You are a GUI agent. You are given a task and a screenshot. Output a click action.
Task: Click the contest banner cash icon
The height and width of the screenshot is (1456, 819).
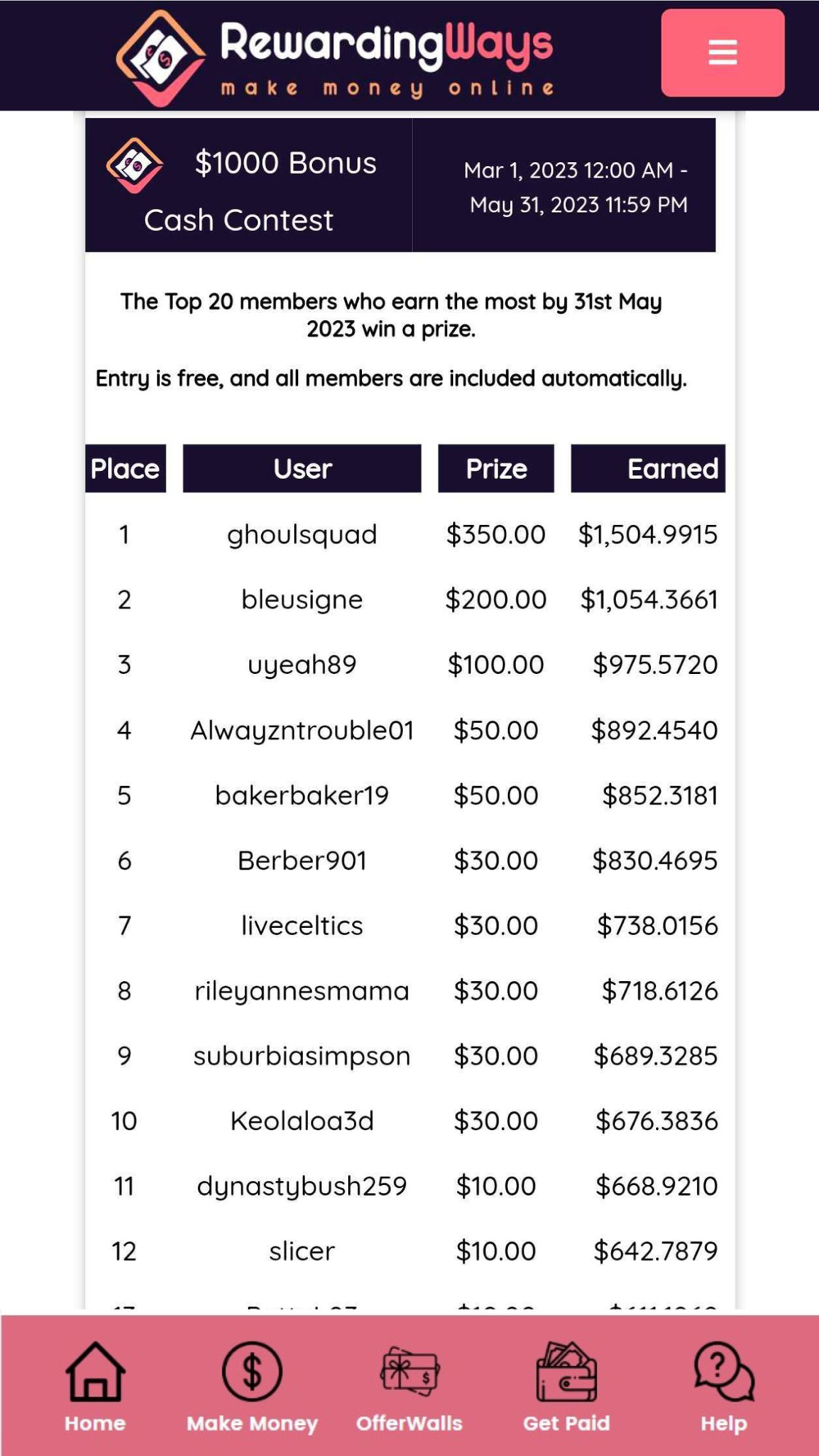pyautogui.click(x=134, y=165)
